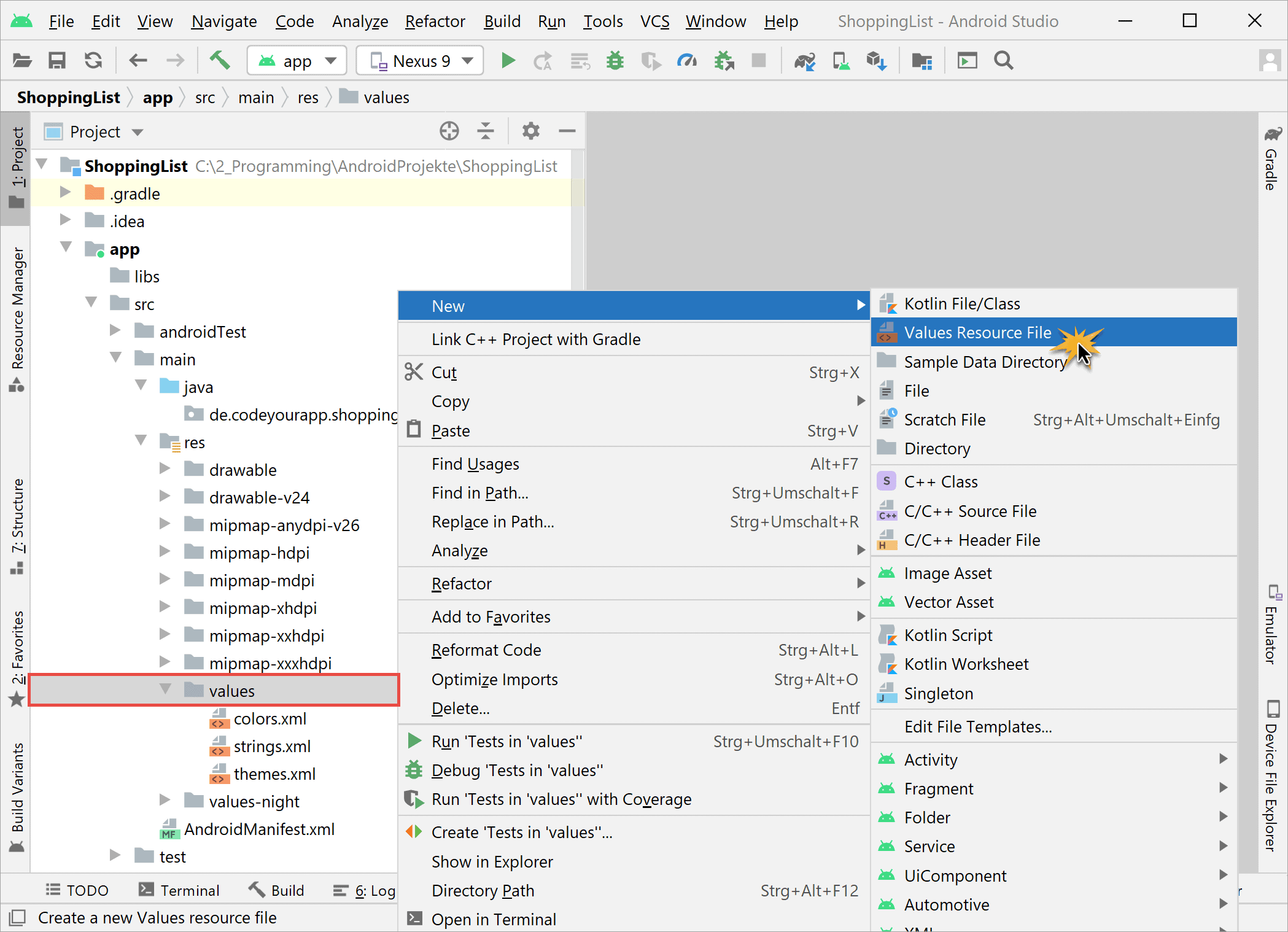This screenshot has width=1288, height=932.
Task: Click the Save All floppy icon
Action: (57, 60)
